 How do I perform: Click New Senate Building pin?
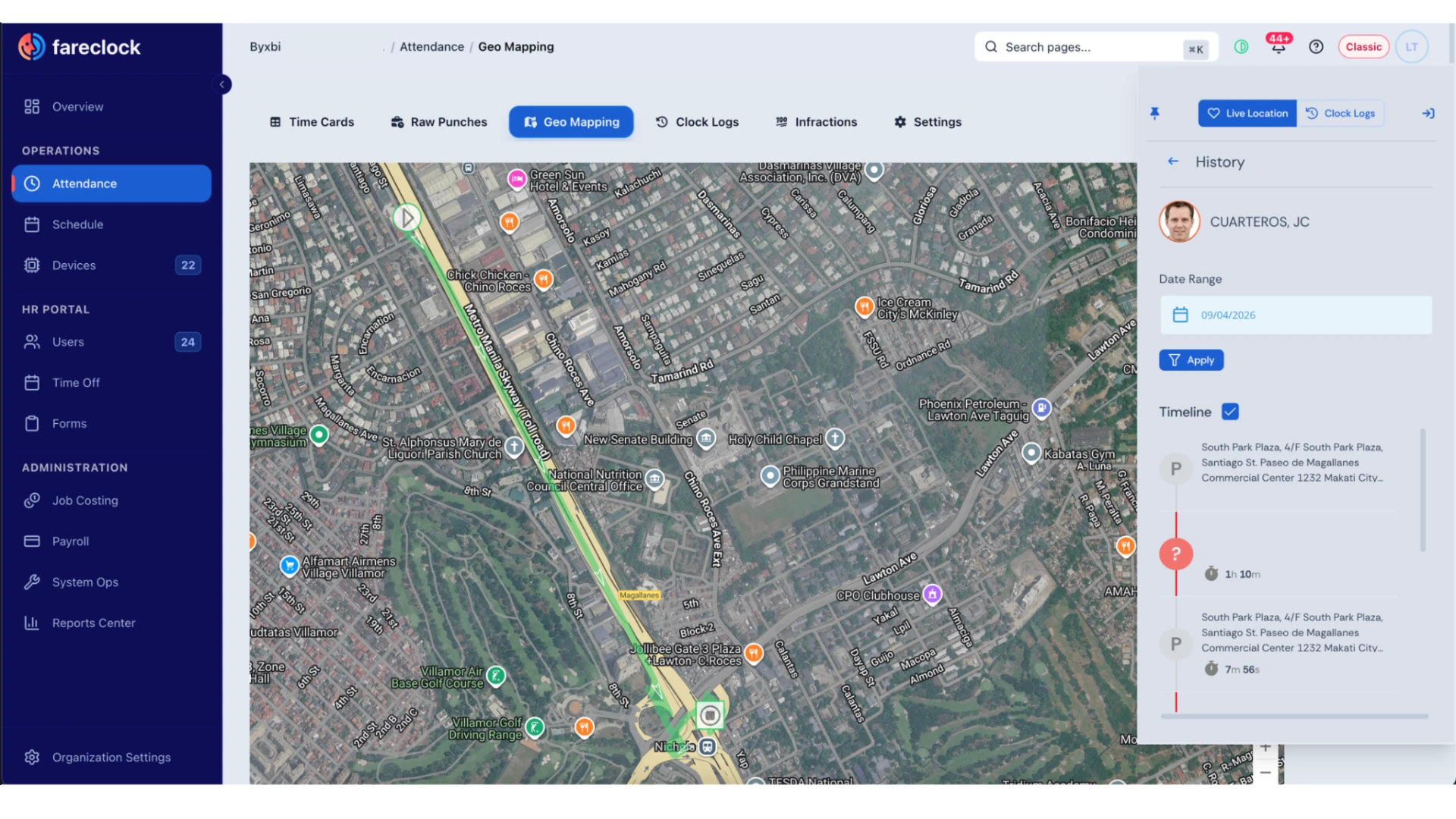(706, 438)
